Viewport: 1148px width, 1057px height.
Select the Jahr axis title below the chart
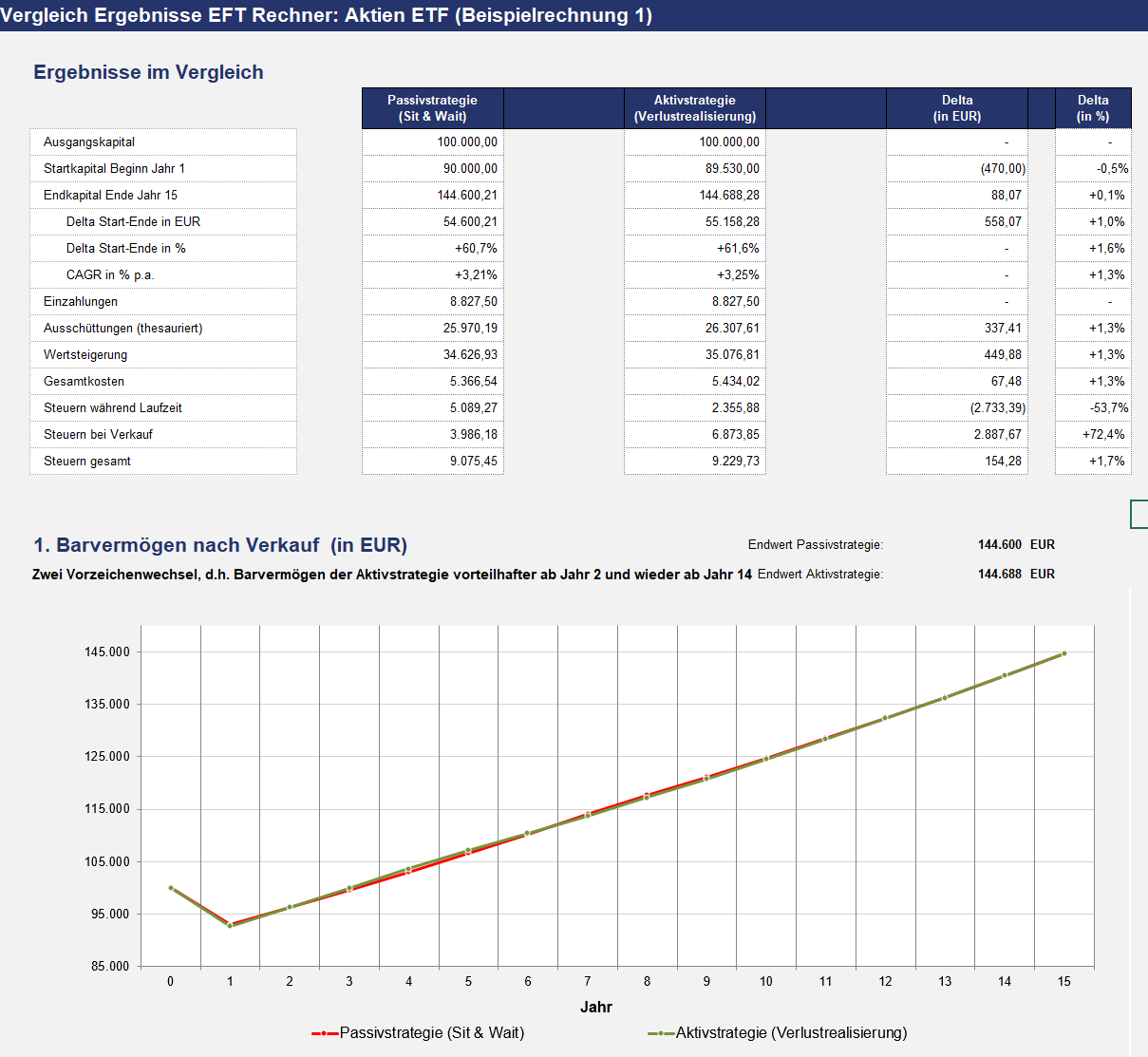coord(596,1007)
